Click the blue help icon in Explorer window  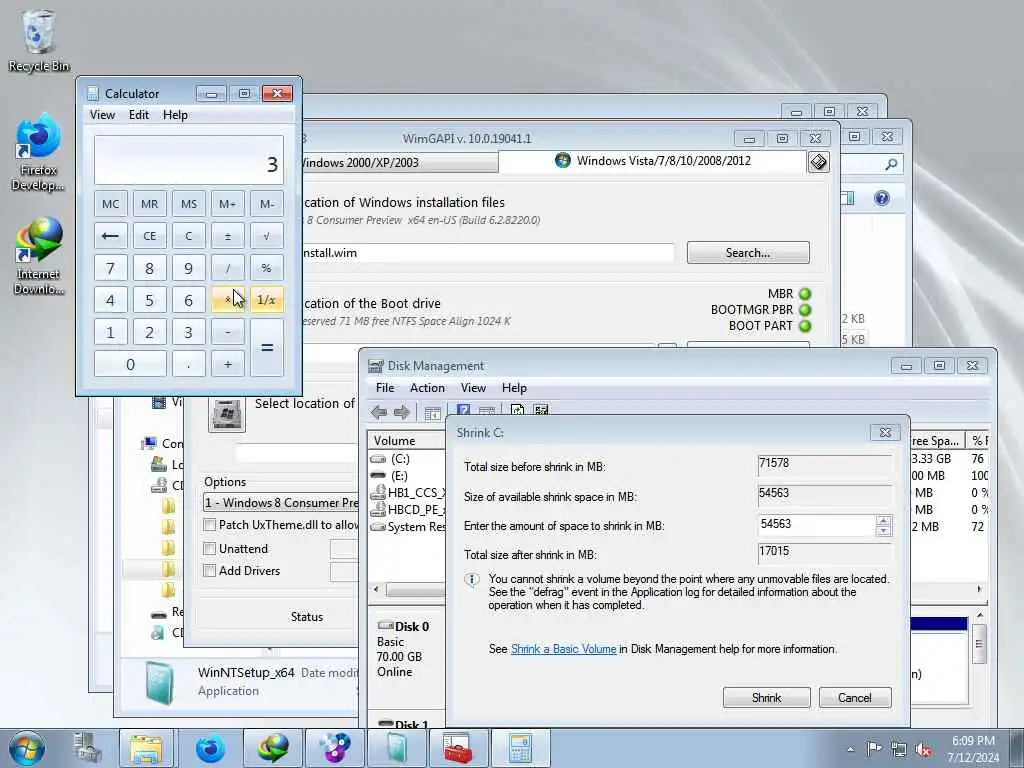882,198
